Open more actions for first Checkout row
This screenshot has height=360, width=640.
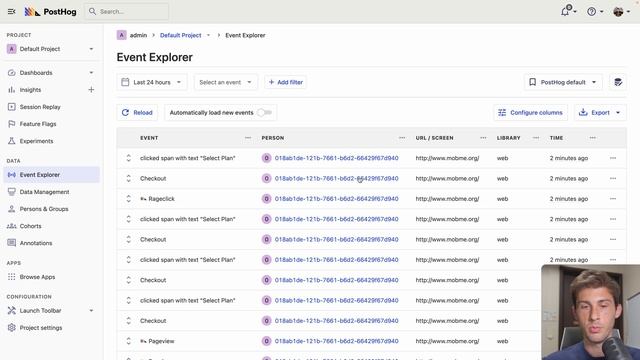613,178
